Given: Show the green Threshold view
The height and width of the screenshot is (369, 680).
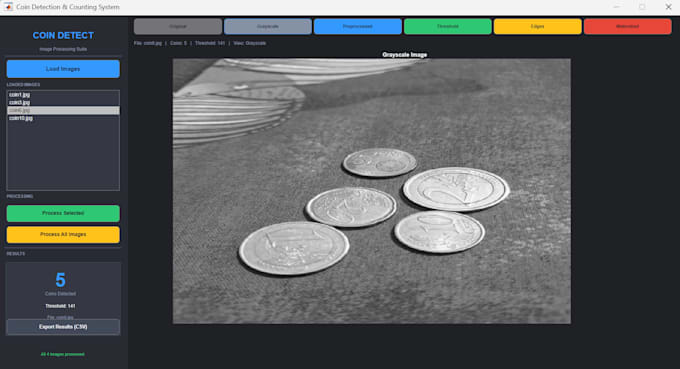Looking at the screenshot, I should pyautogui.click(x=448, y=26).
